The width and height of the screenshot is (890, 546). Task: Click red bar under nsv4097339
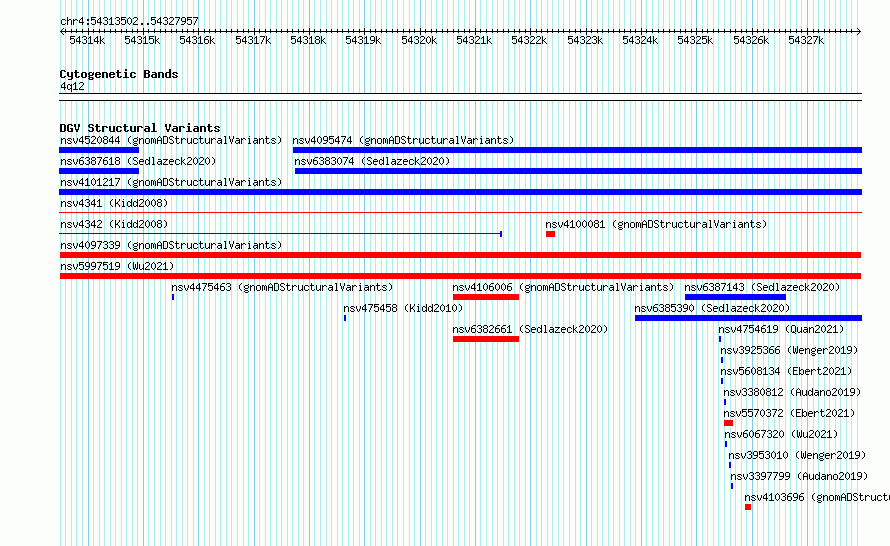point(460,255)
